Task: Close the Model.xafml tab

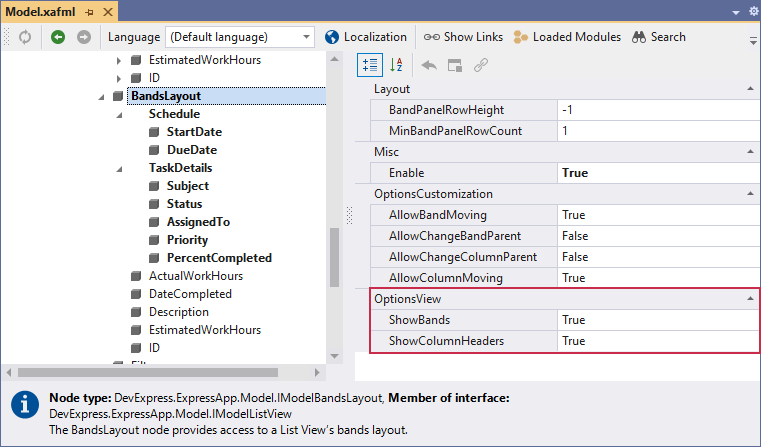Action: pyautogui.click(x=108, y=12)
